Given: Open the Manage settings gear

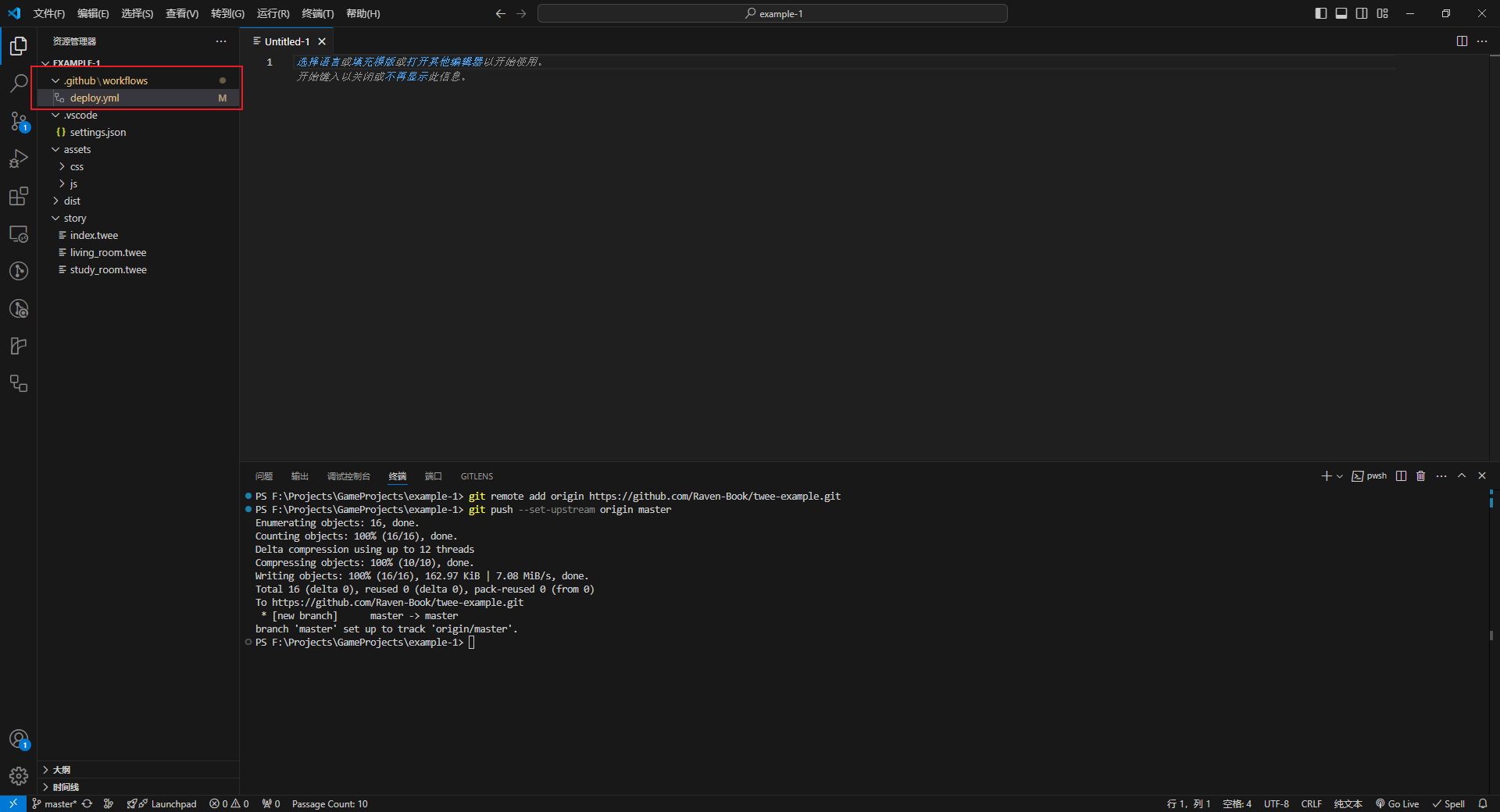Looking at the screenshot, I should coord(19,775).
